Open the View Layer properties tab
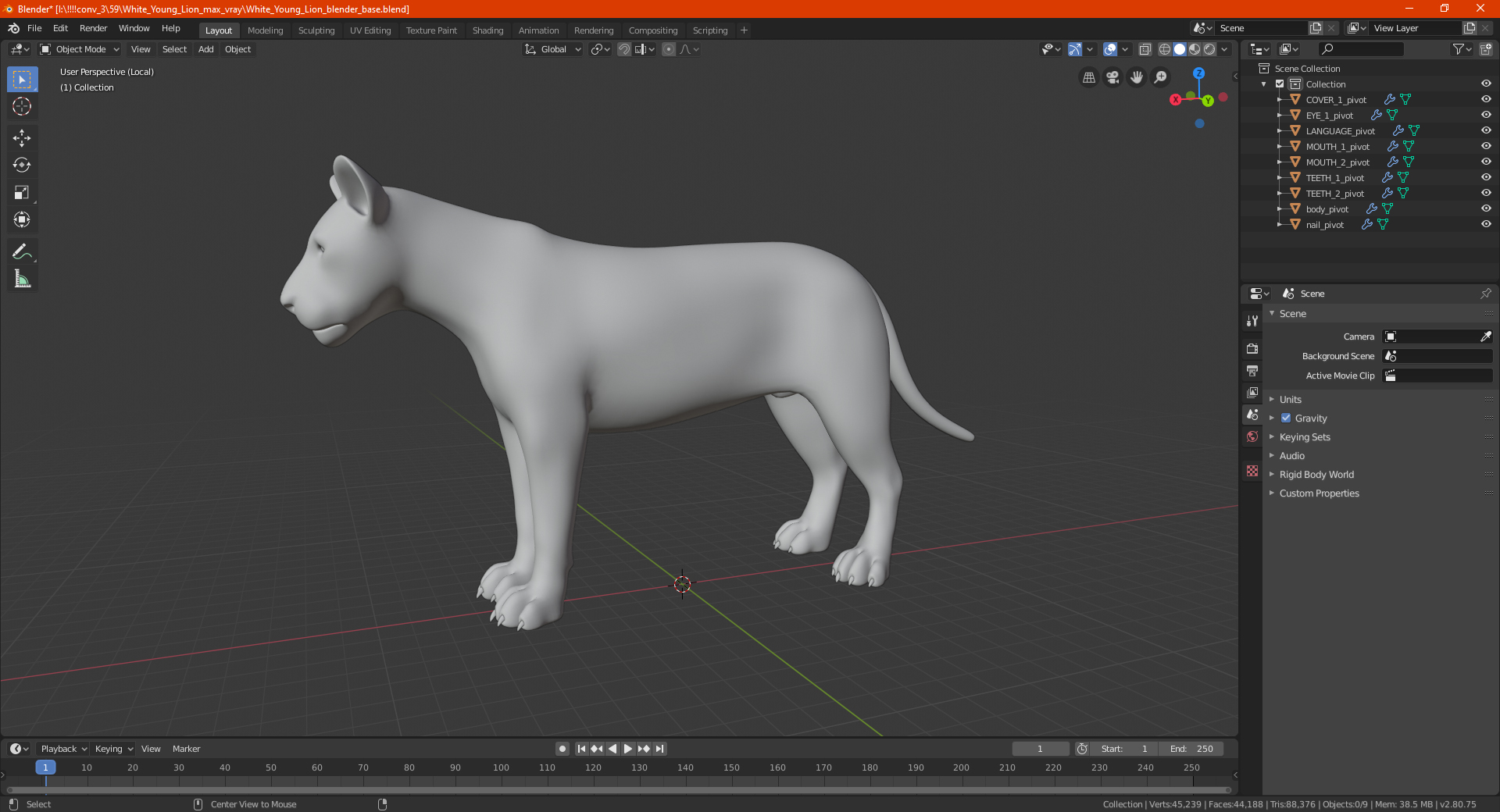This screenshot has height=812, width=1500. 1252,393
